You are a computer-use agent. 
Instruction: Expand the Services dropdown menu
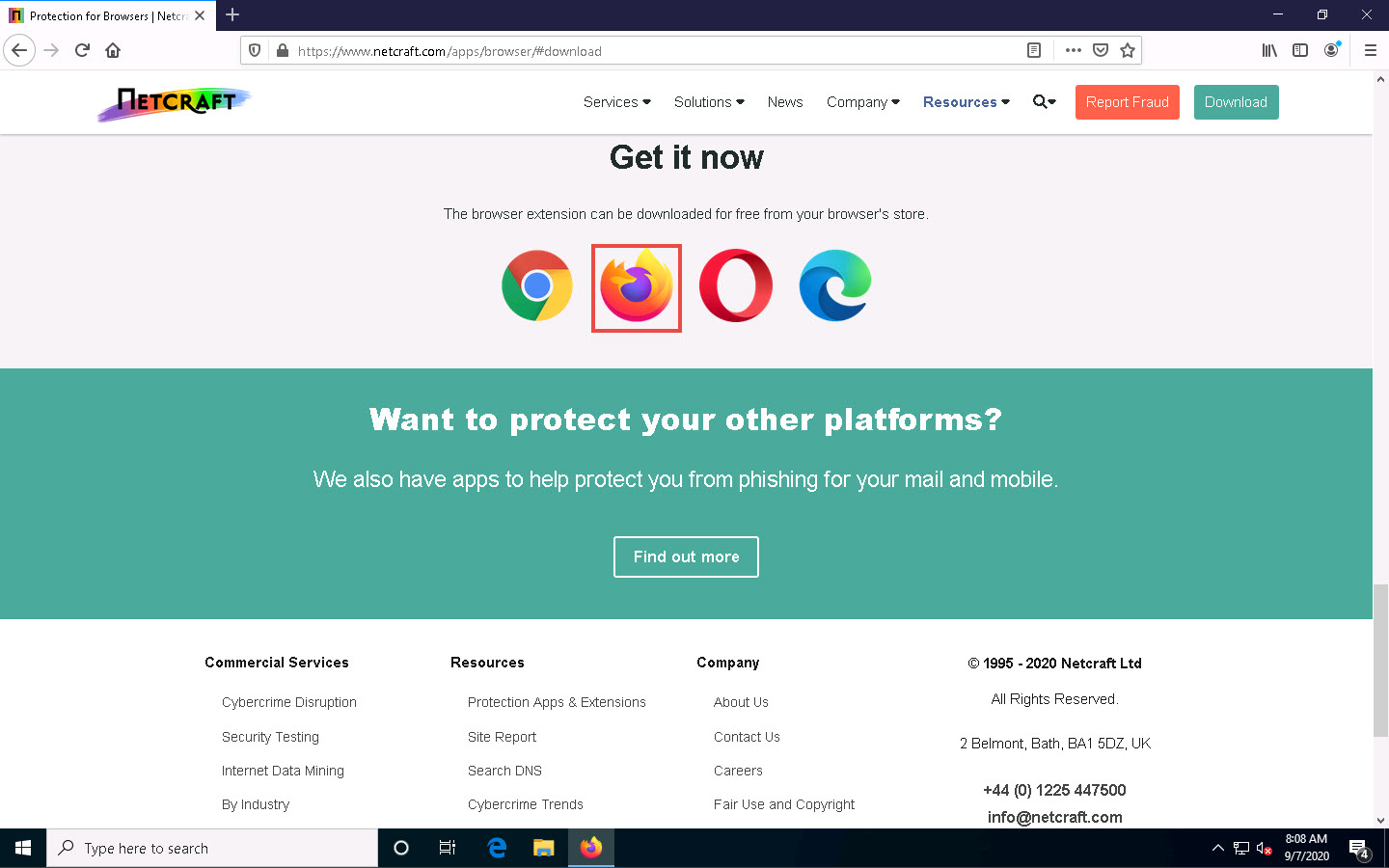coord(617,101)
